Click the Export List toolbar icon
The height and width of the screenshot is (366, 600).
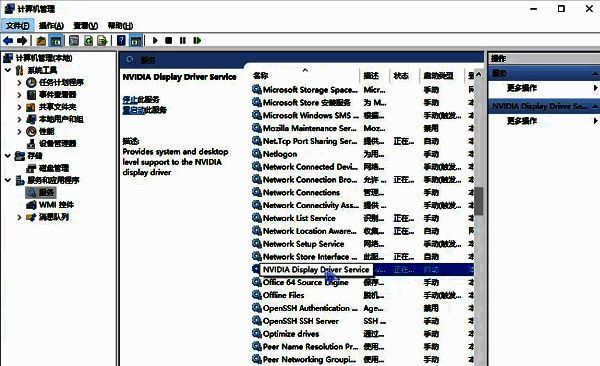click(102, 40)
